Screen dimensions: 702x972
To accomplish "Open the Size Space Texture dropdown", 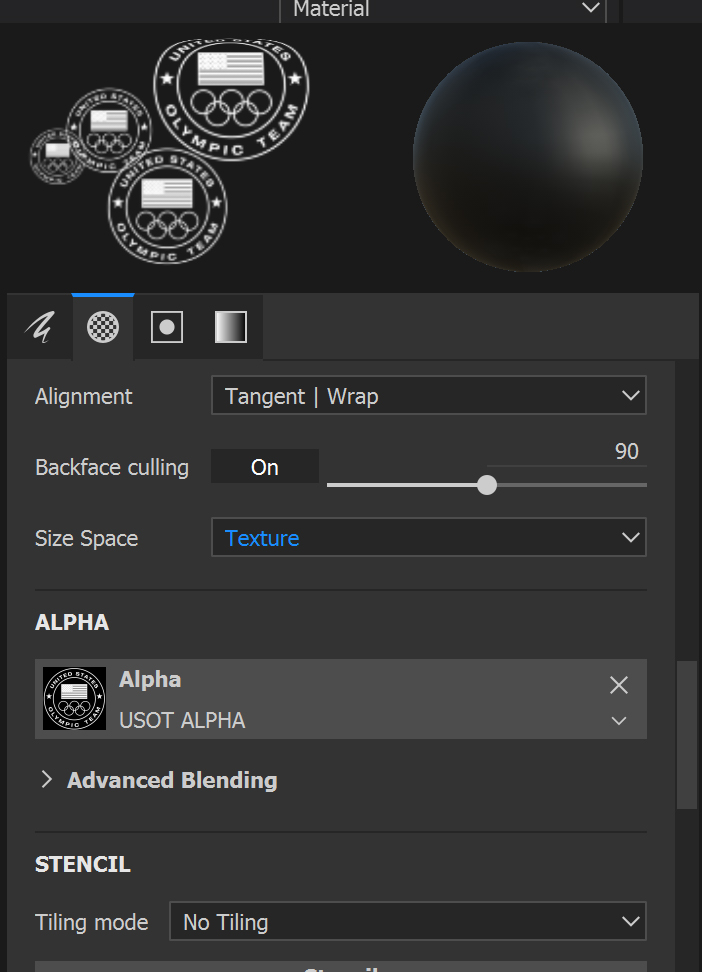I will (429, 537).
